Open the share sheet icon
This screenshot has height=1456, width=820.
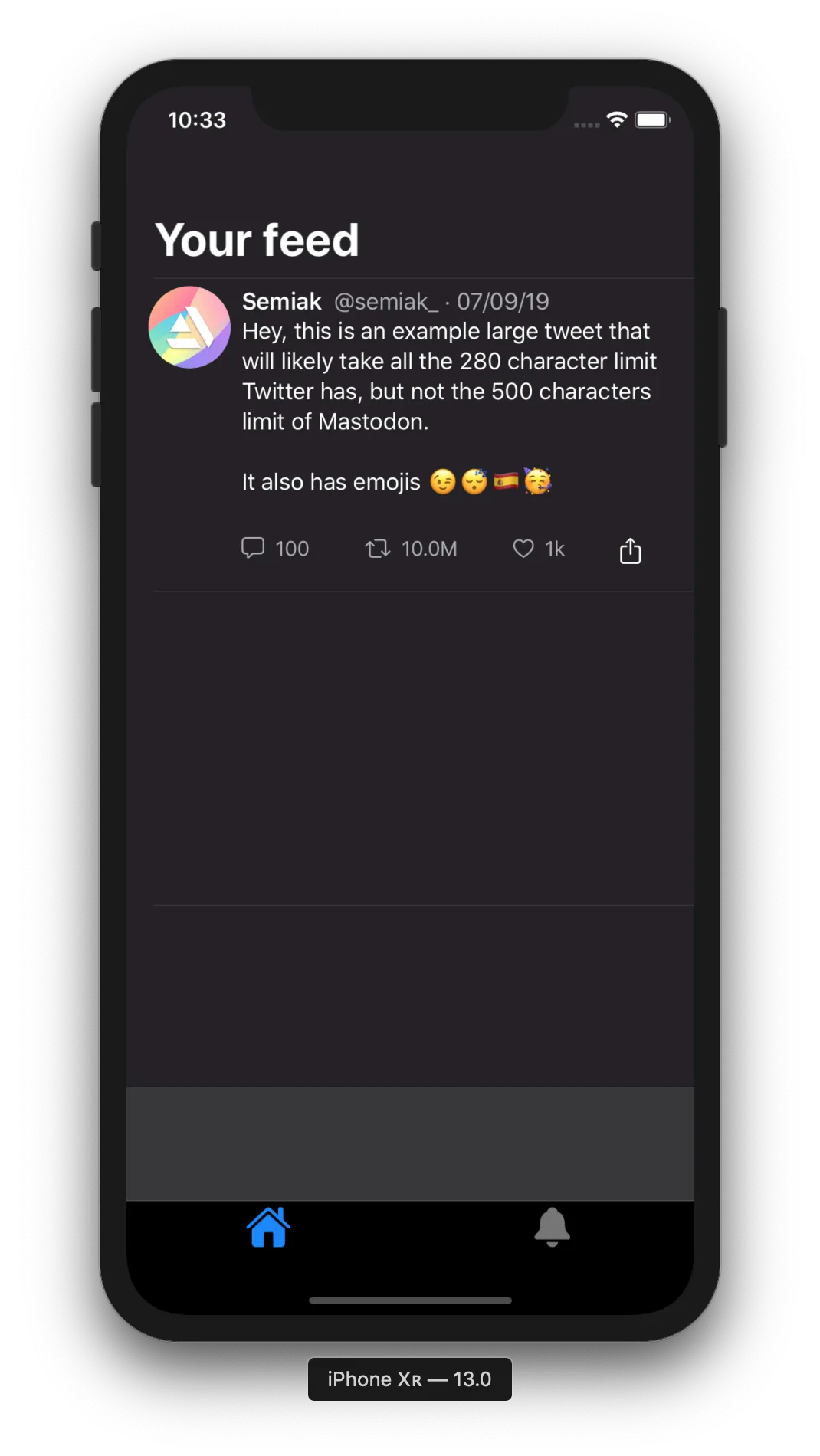tap(630, 550)
